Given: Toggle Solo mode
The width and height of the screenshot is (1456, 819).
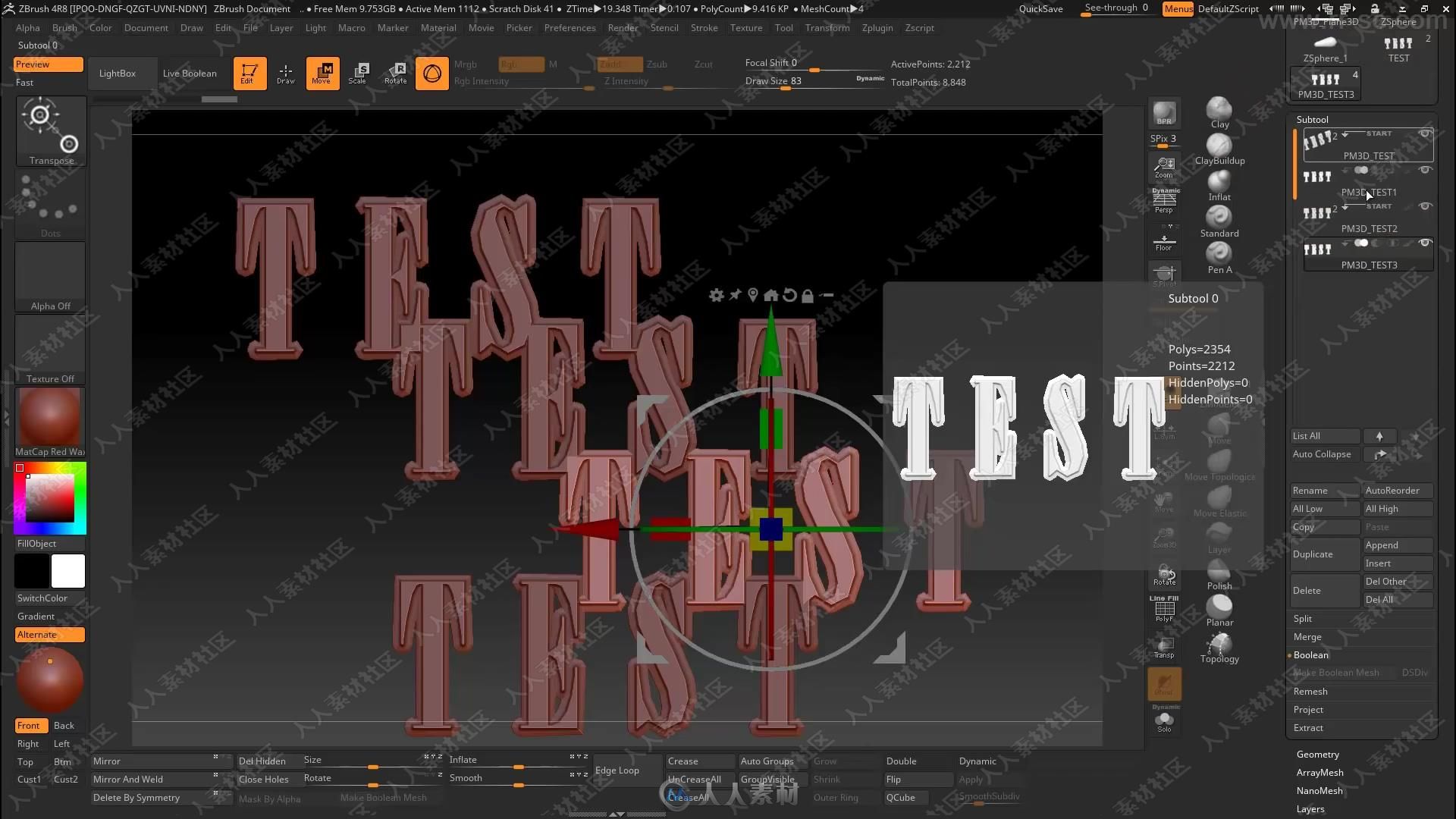Looking at the screenshot, I should pos(1164,720).
